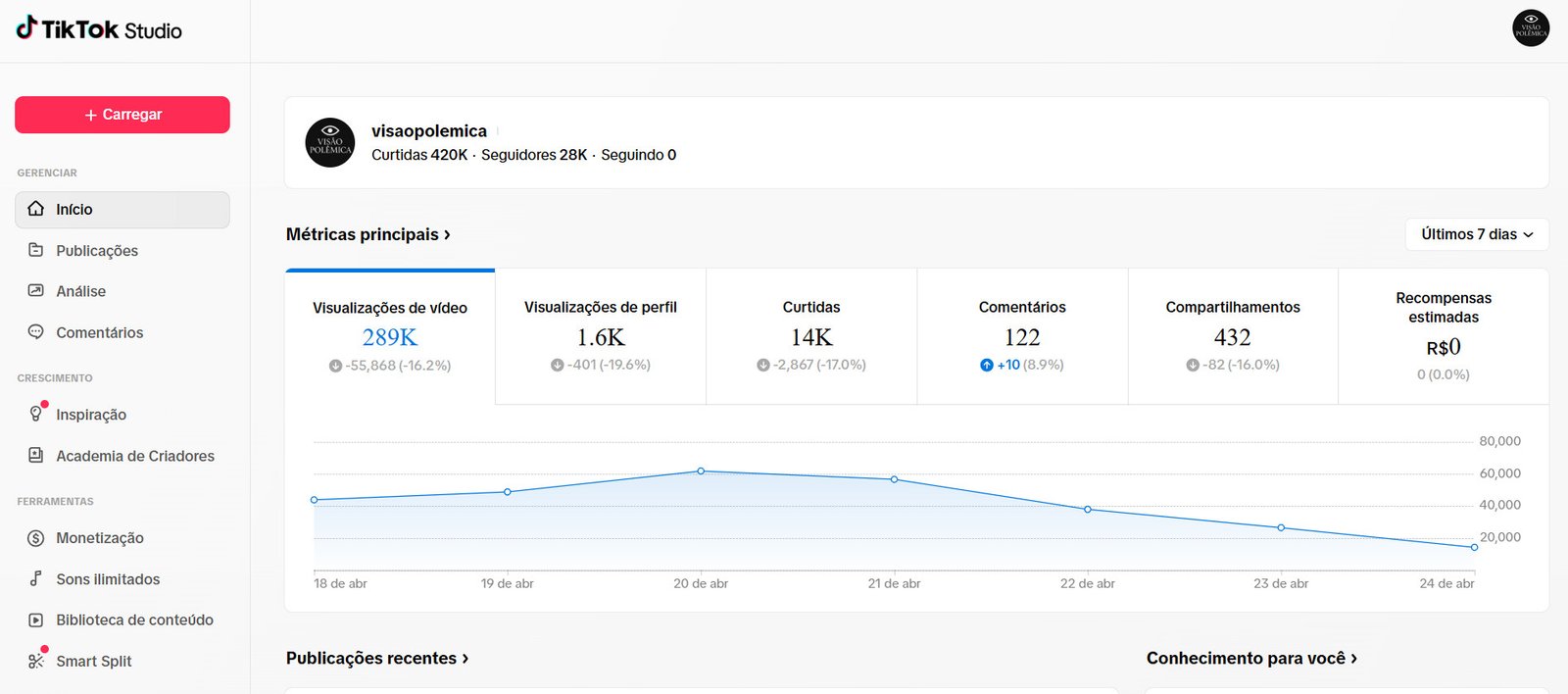Click down-arrow icon beside -401
Viewport: 1568px width, 694px height.
(558, 365)
